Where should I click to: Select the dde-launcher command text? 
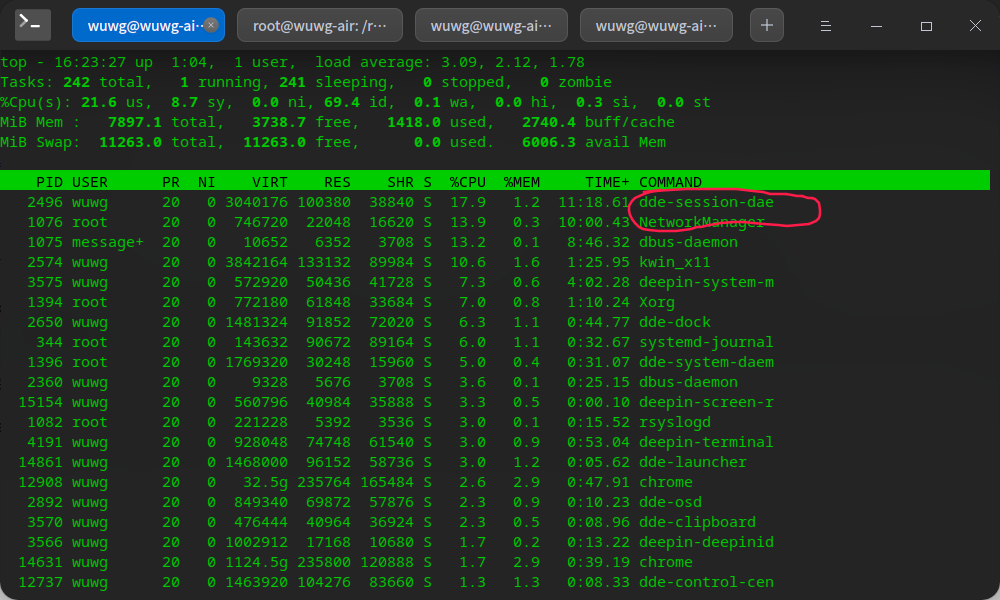tap(693, 462)
